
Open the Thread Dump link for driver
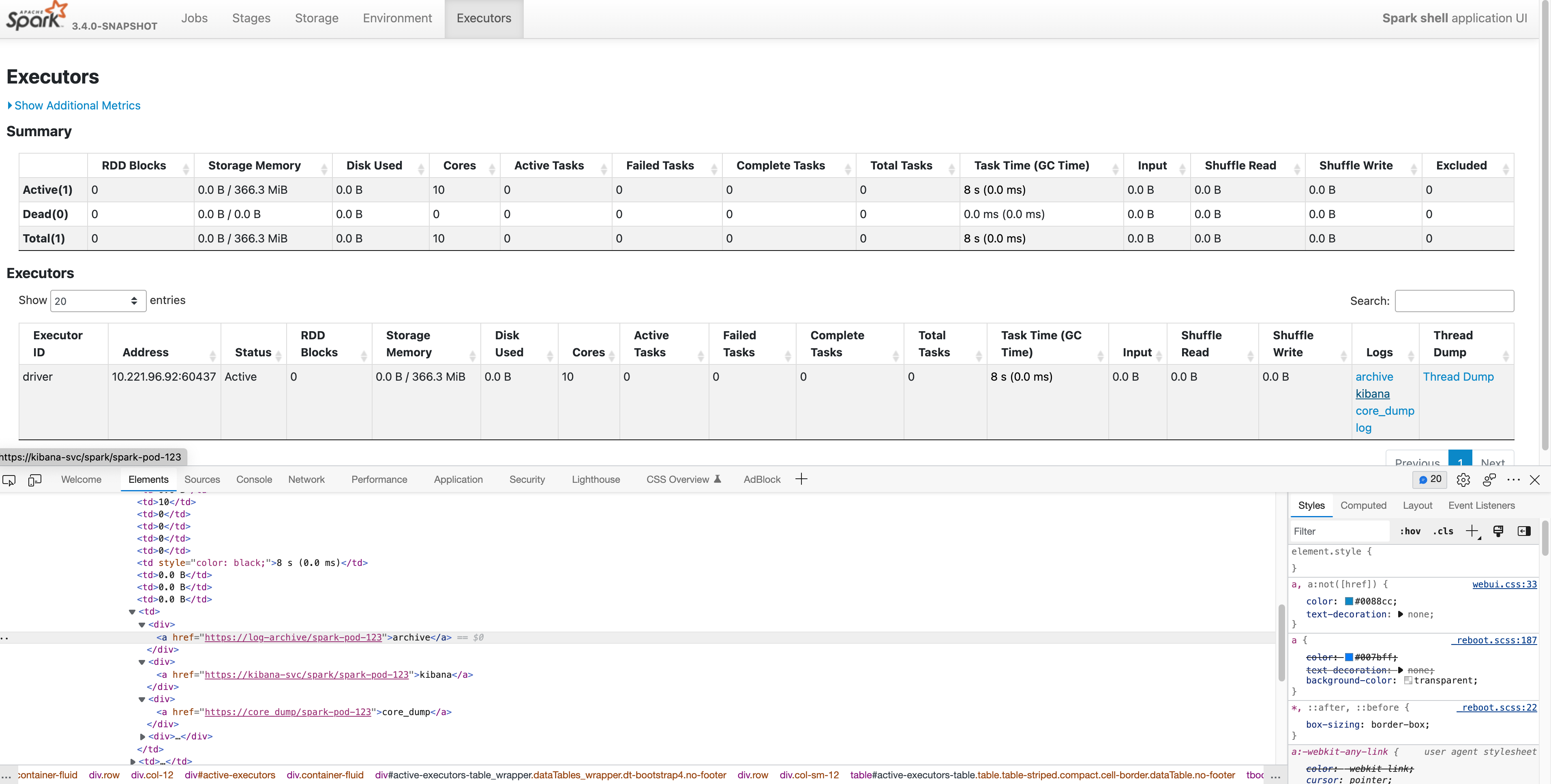[1458, 377]
